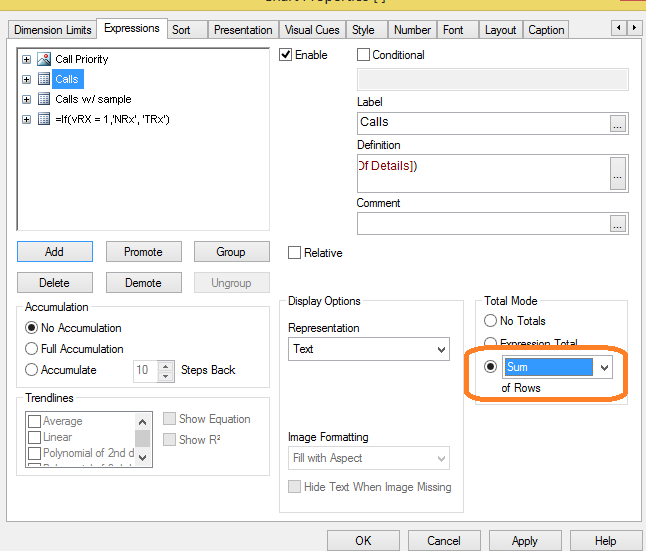Click the table icon beside the vRX expression

tap(43, 119)
